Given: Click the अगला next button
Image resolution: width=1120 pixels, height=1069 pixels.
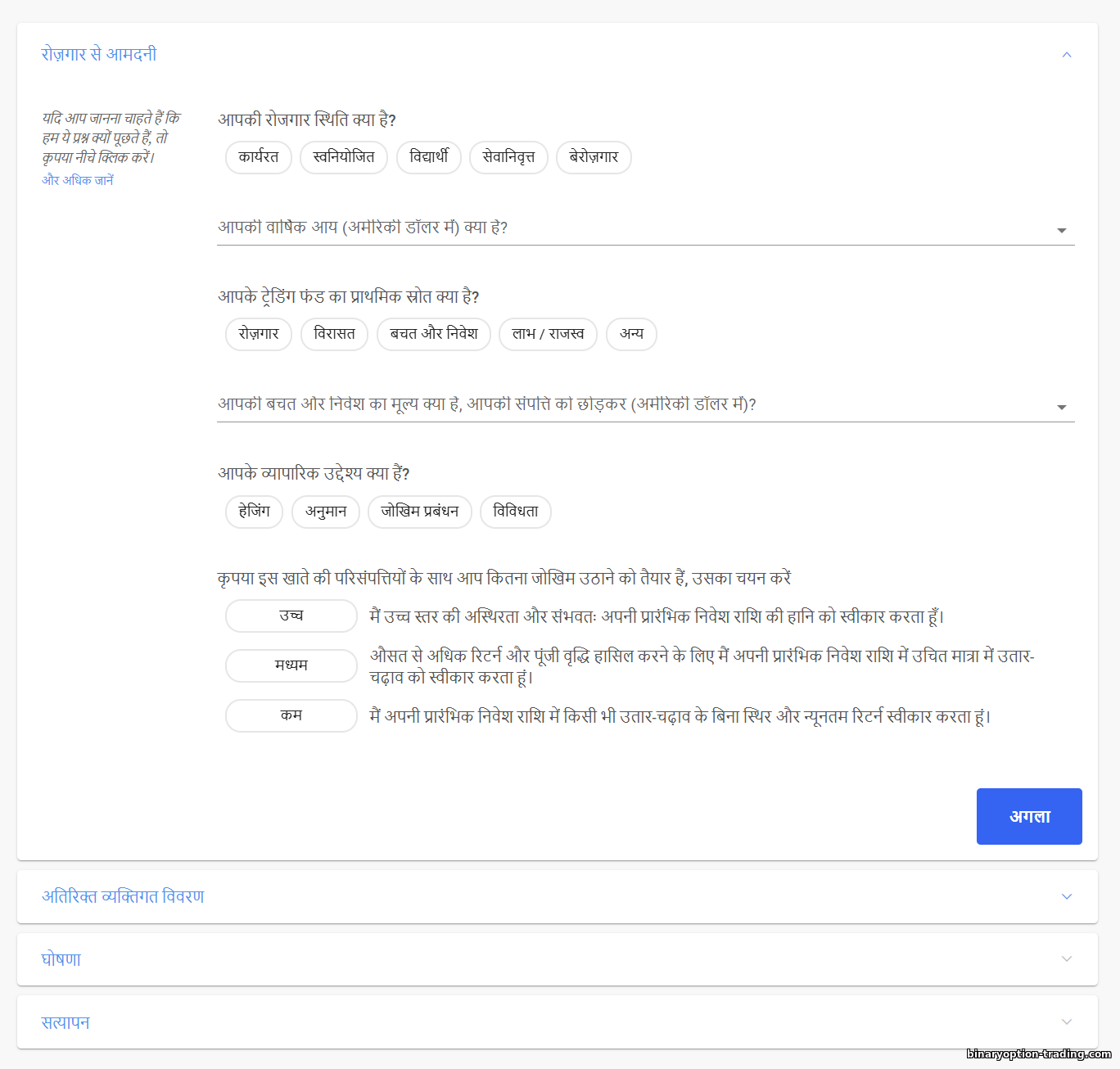Looking at the screenshot, I should (x=1028, y=816).
